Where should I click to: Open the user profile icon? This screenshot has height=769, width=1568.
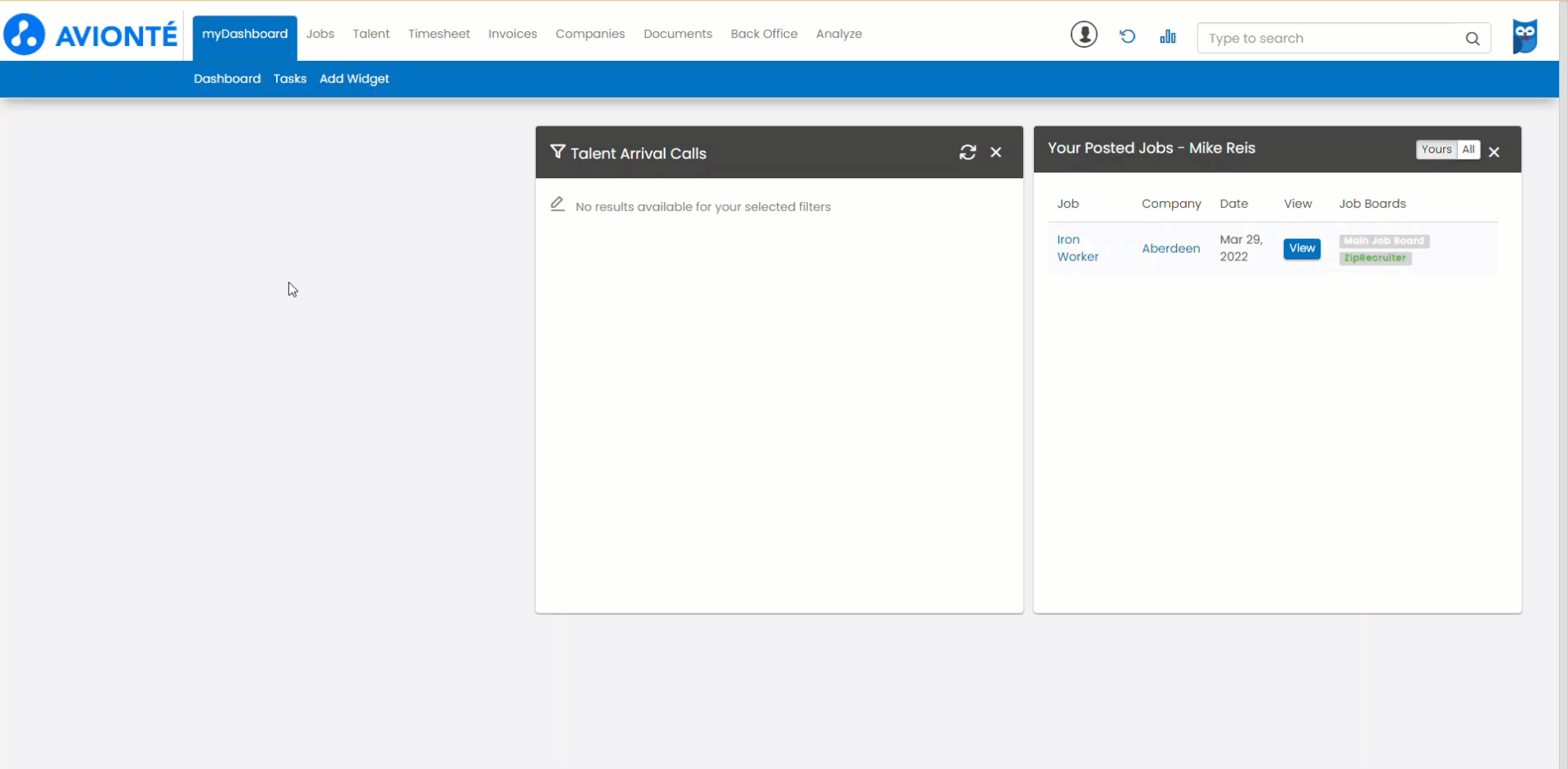pos(1084,35)
